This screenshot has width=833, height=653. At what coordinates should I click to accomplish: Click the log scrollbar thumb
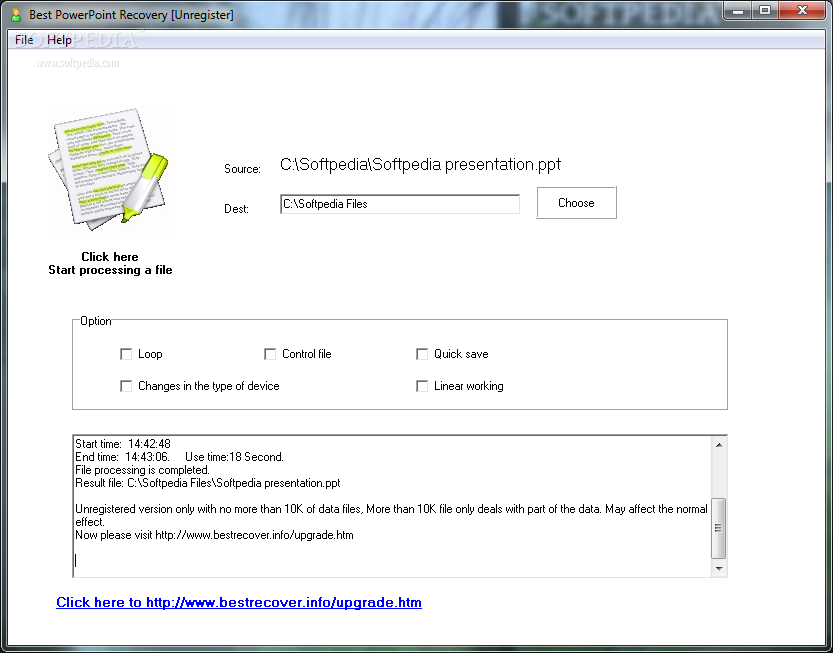click(719, 528)
